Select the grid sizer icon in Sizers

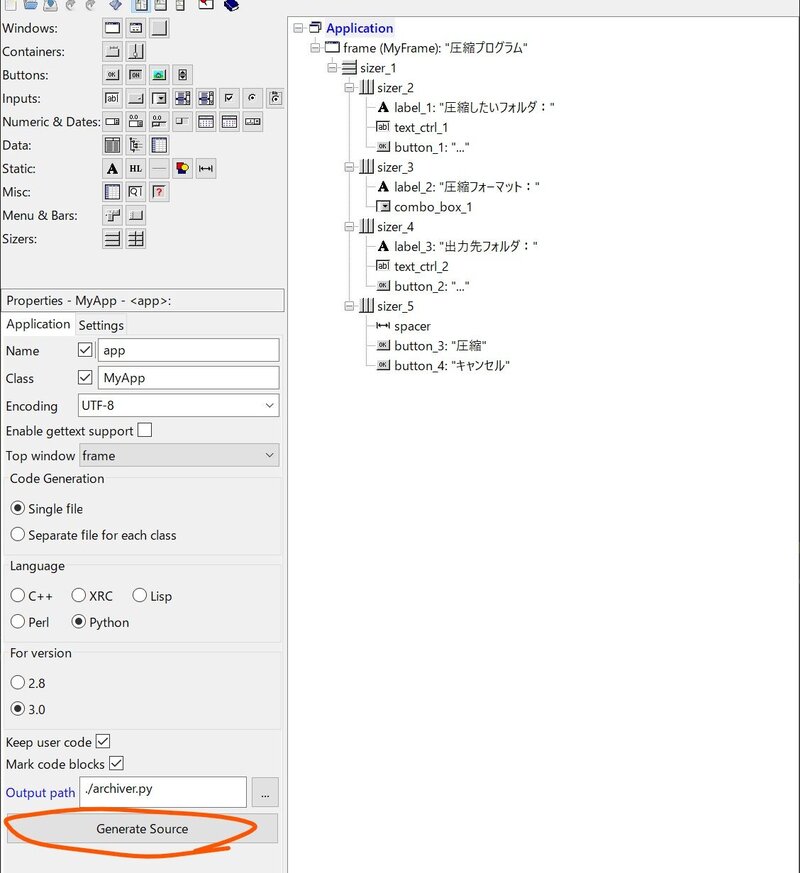click(136, 238)
